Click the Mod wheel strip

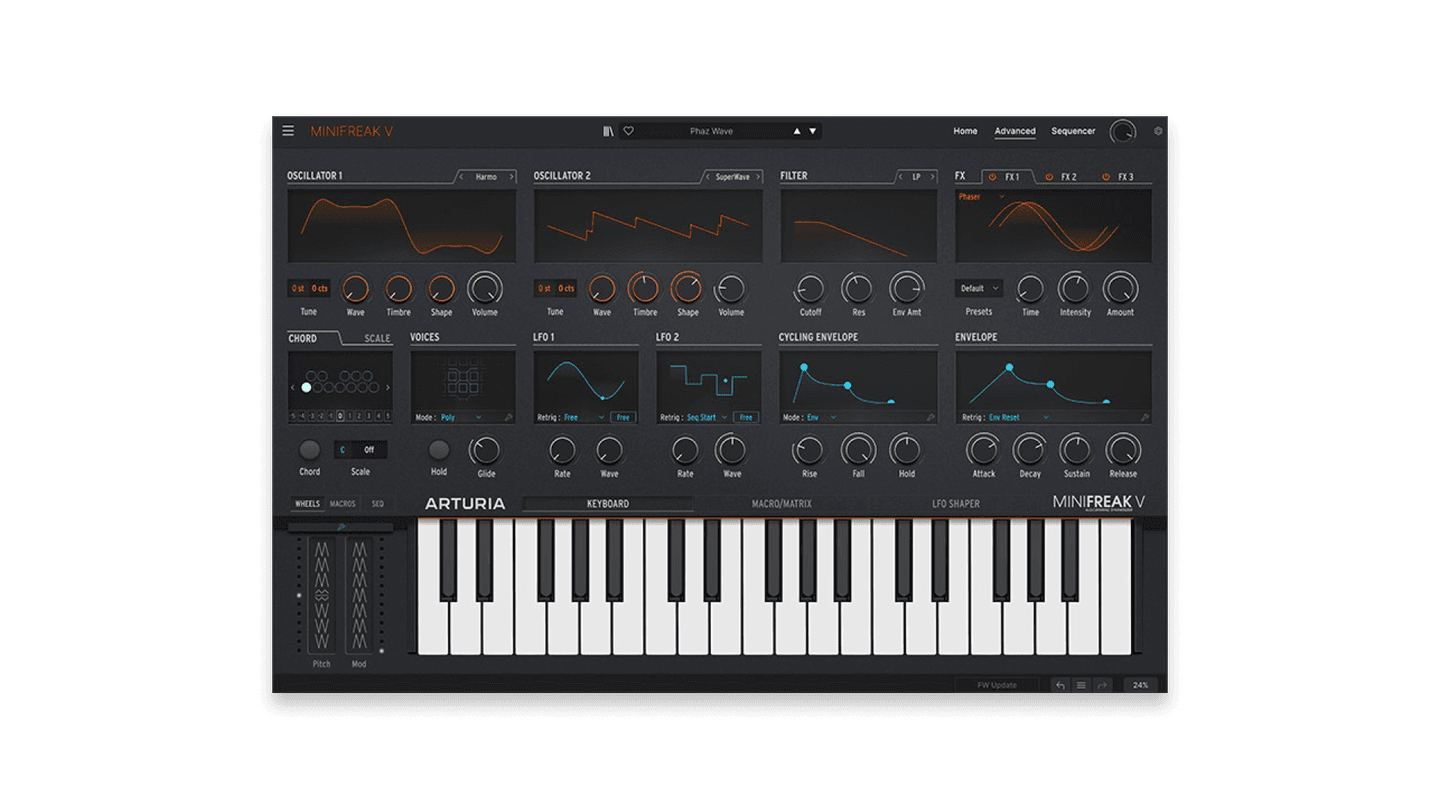click(359, 595)
